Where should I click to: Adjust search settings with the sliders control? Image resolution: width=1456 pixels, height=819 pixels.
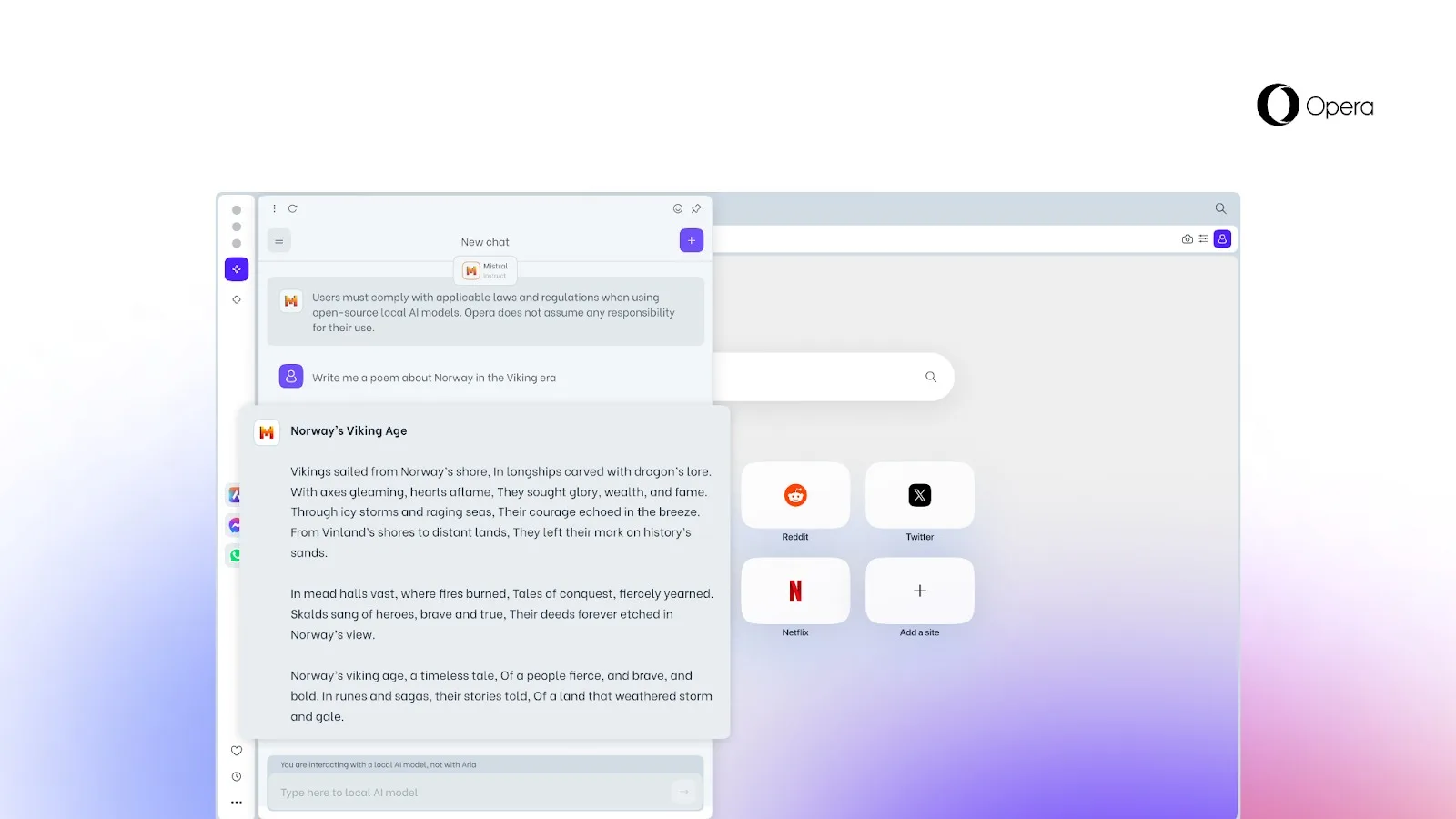(x=1203, y=238)
